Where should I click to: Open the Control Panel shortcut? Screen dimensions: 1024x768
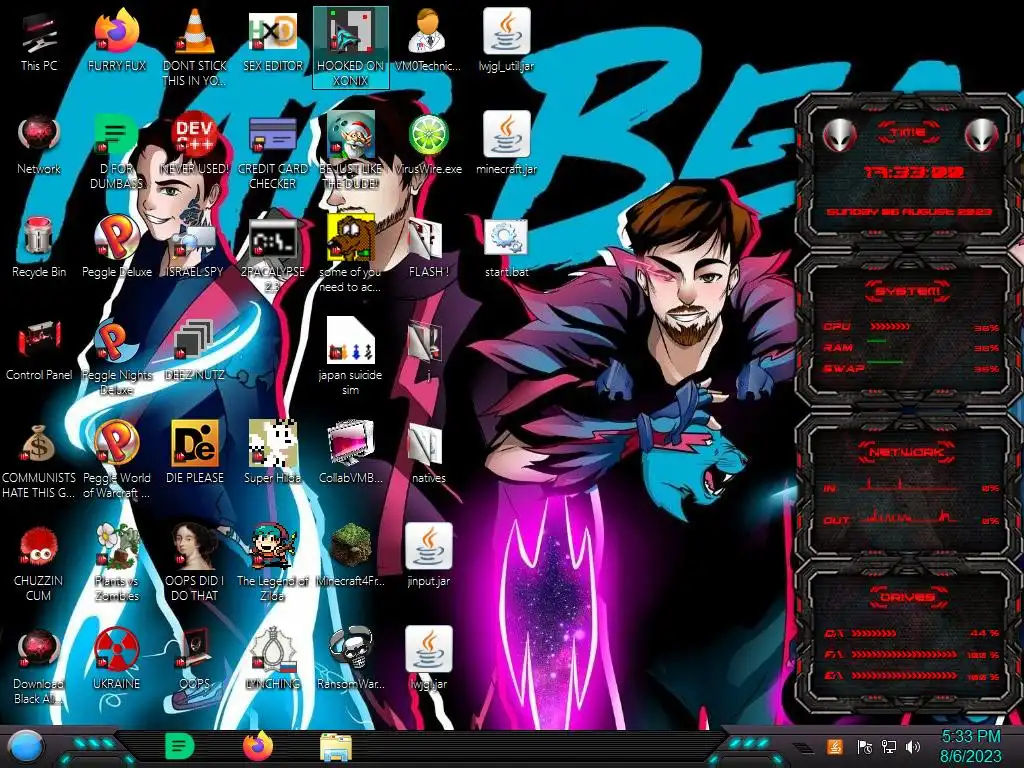[x=39, y=350]
